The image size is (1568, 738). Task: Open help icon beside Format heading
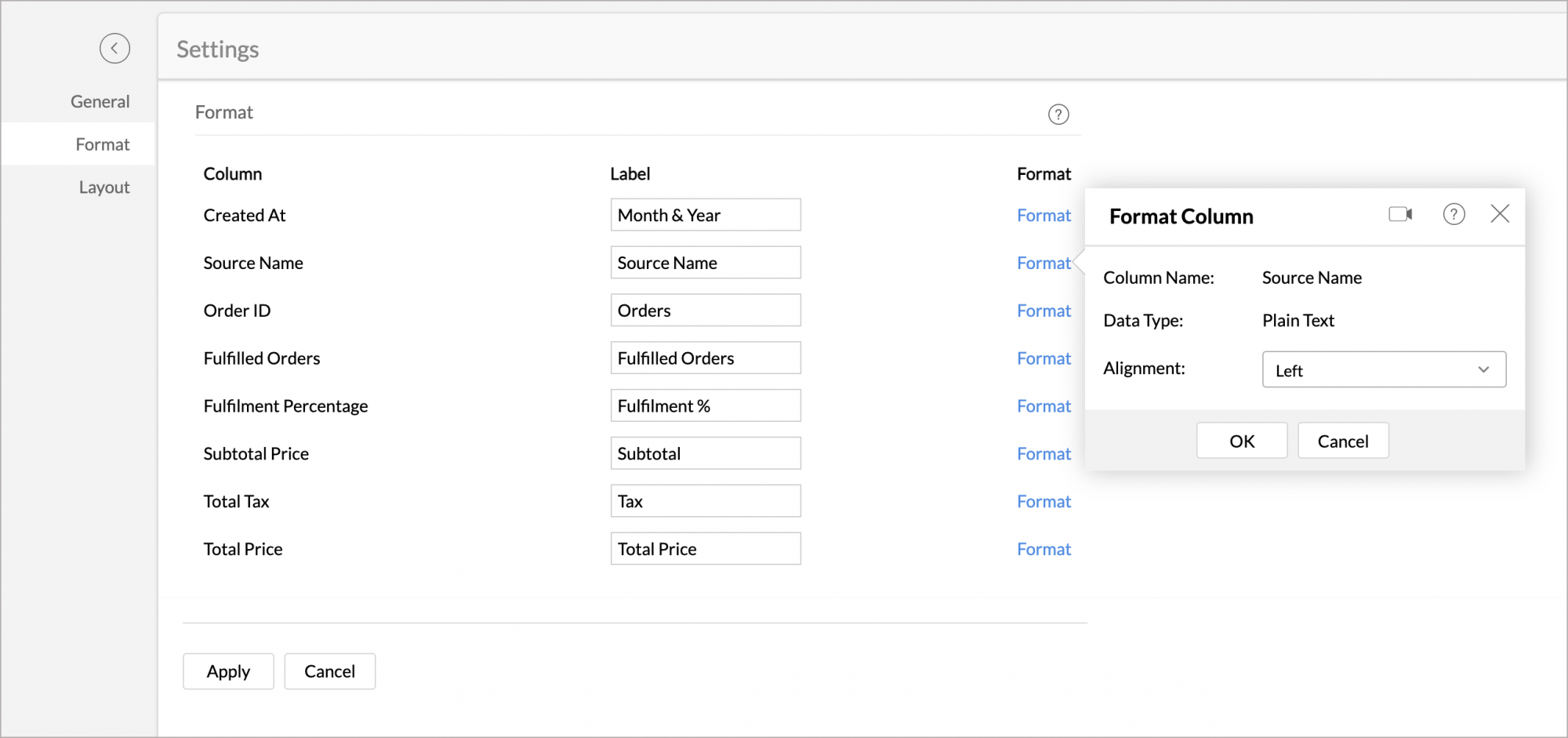point(1058,115)
